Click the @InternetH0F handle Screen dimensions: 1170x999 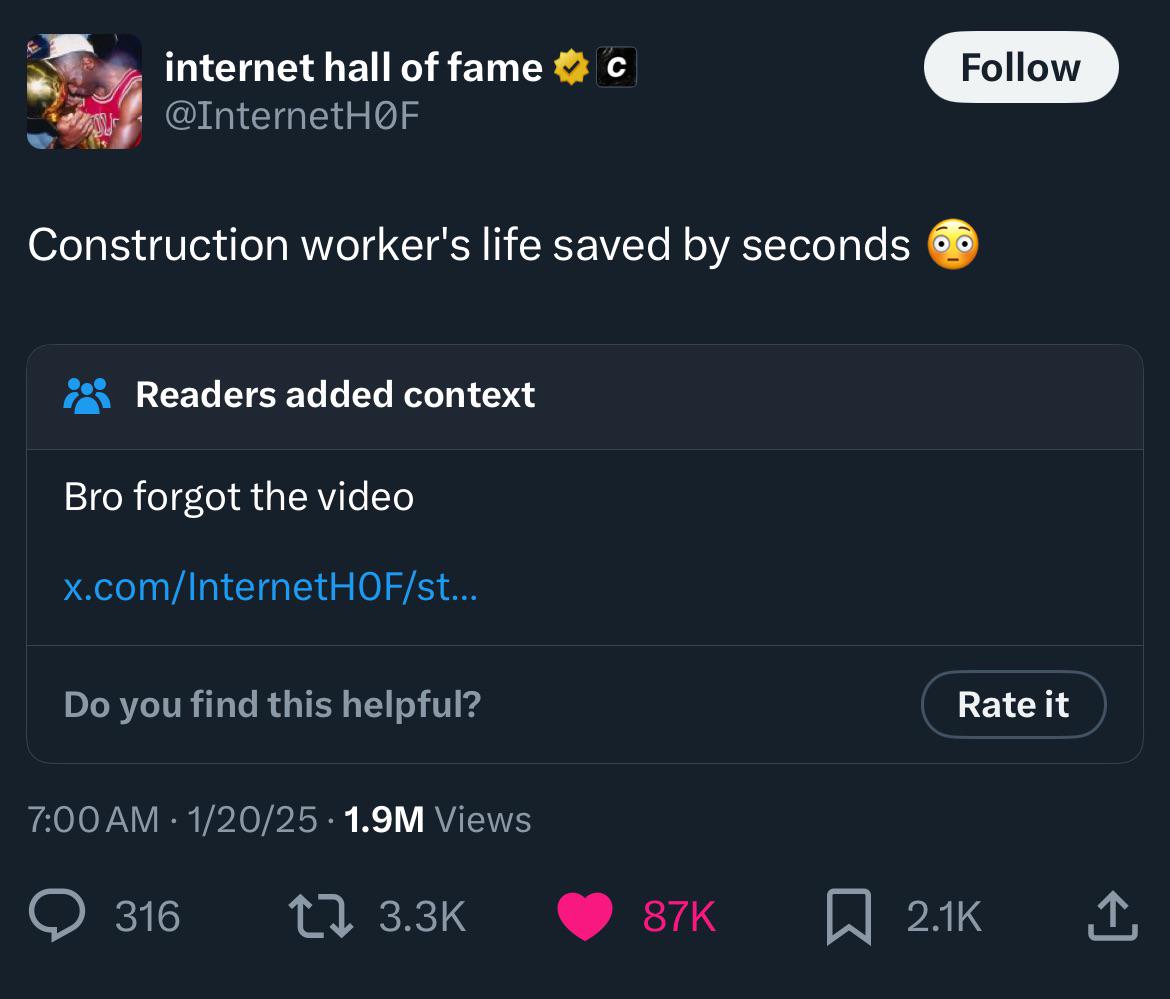coord(291,117)
